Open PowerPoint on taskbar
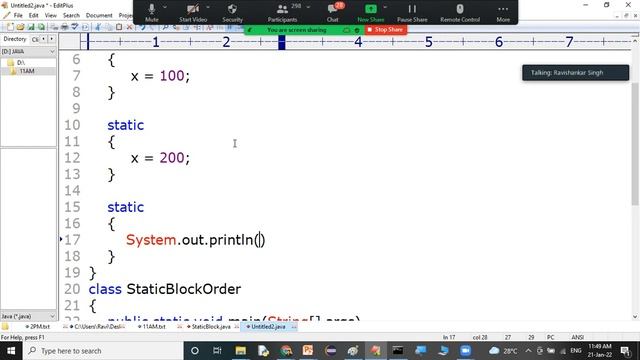 [x=308, y=351]
